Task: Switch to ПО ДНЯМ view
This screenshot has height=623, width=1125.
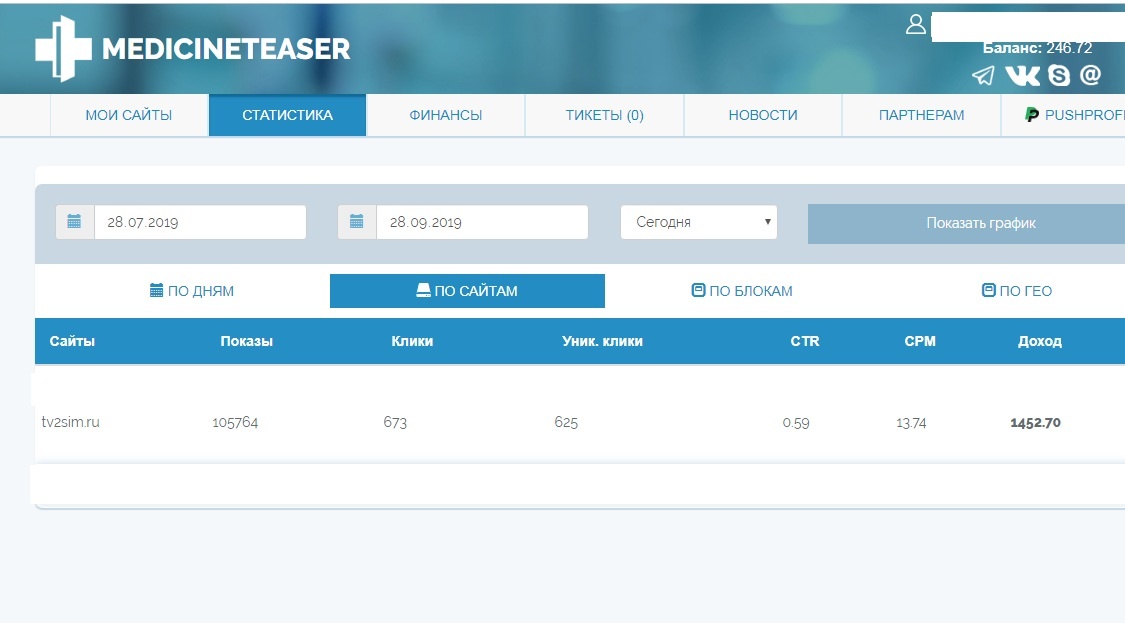Action: [x=192, y=291]
